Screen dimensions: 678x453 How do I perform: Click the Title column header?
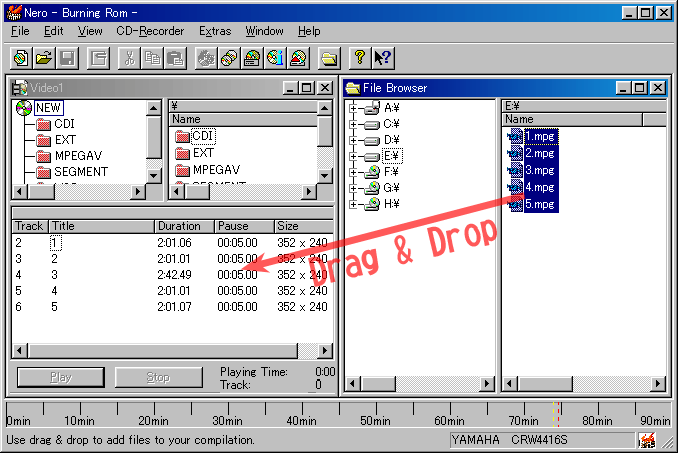[102, 226]
